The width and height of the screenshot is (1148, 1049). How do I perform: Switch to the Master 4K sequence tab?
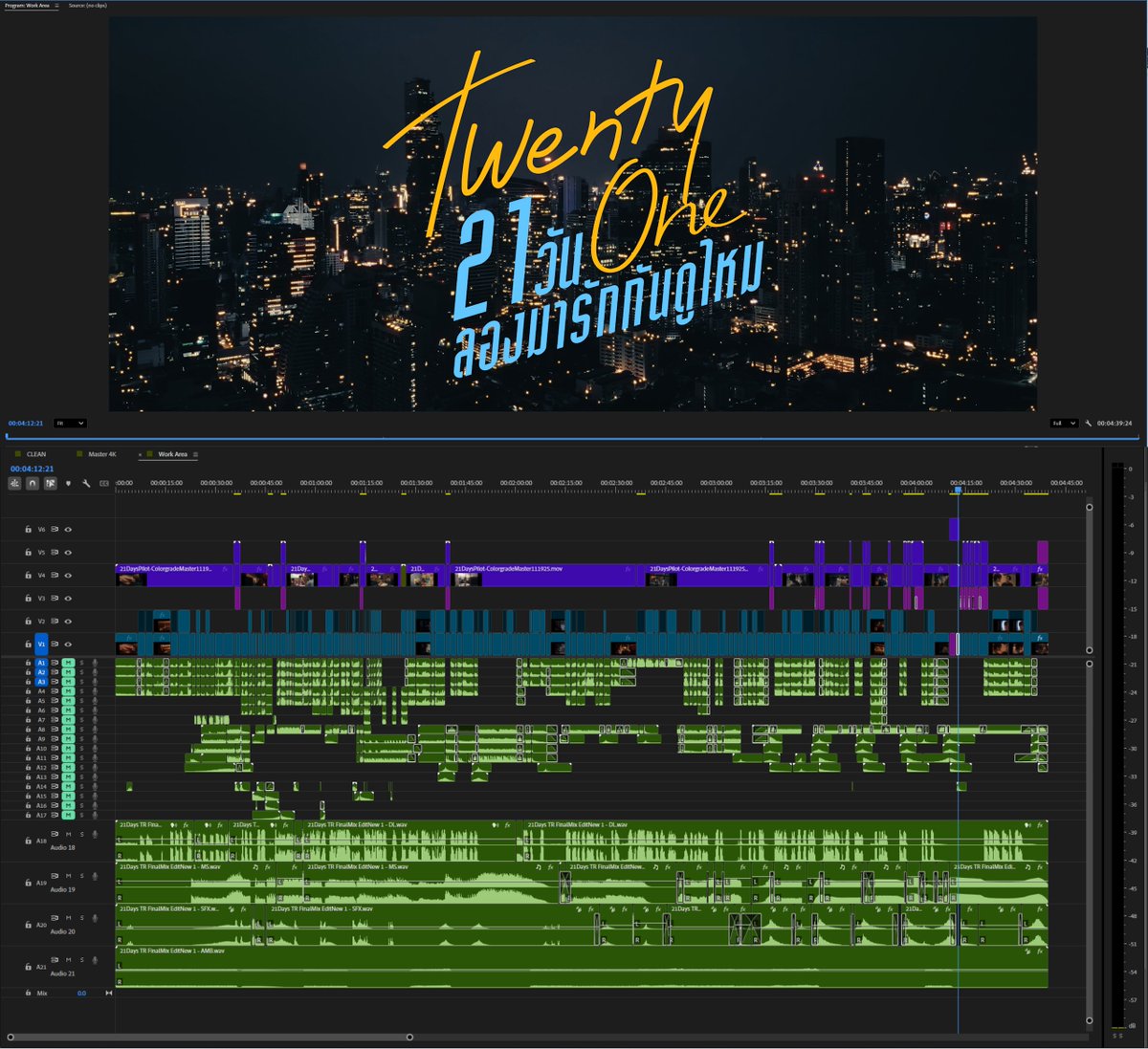coord(102,454)
